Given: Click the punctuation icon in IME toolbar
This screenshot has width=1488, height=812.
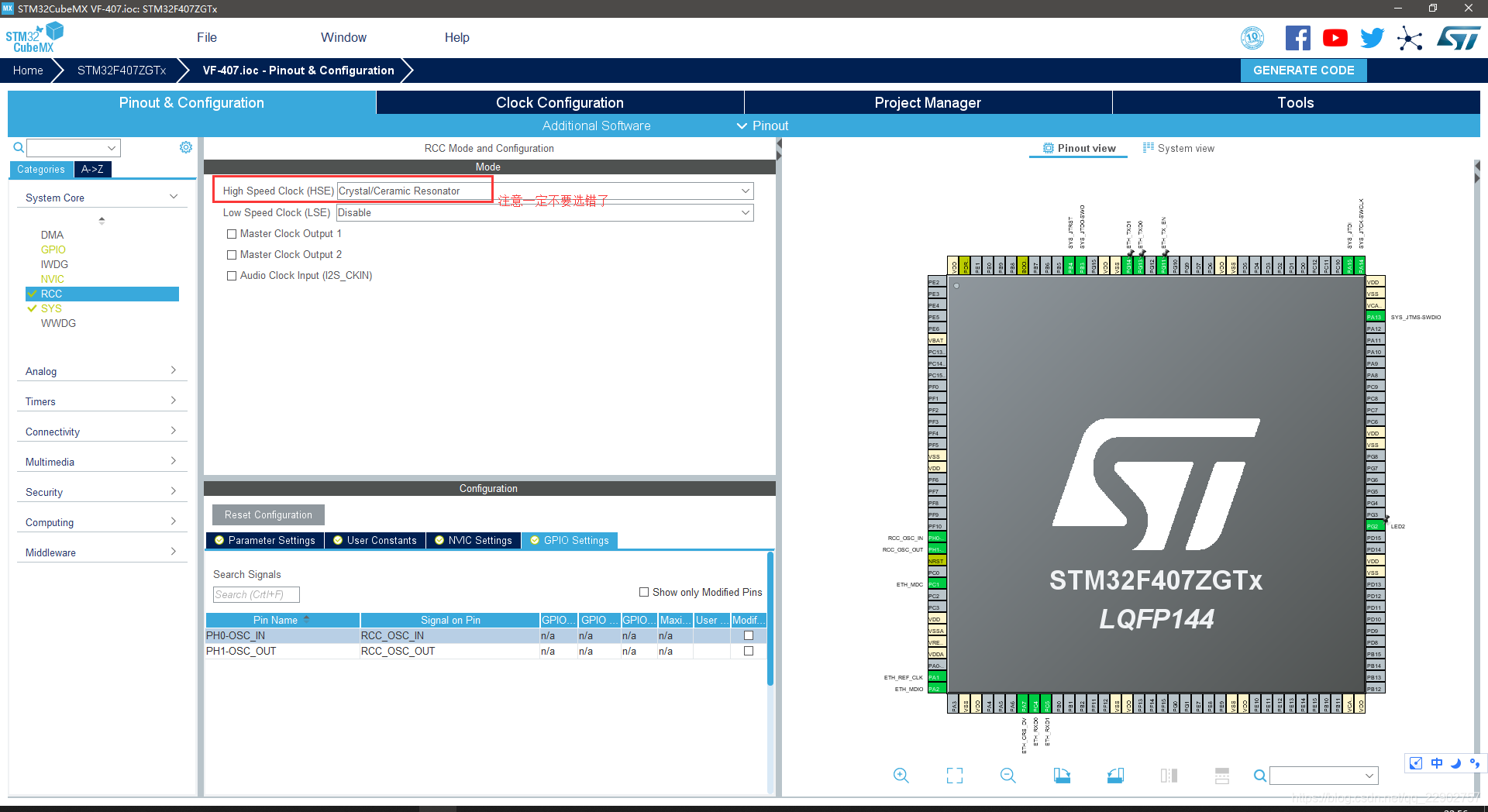Looking at the screenshot, I should 1474,763.
